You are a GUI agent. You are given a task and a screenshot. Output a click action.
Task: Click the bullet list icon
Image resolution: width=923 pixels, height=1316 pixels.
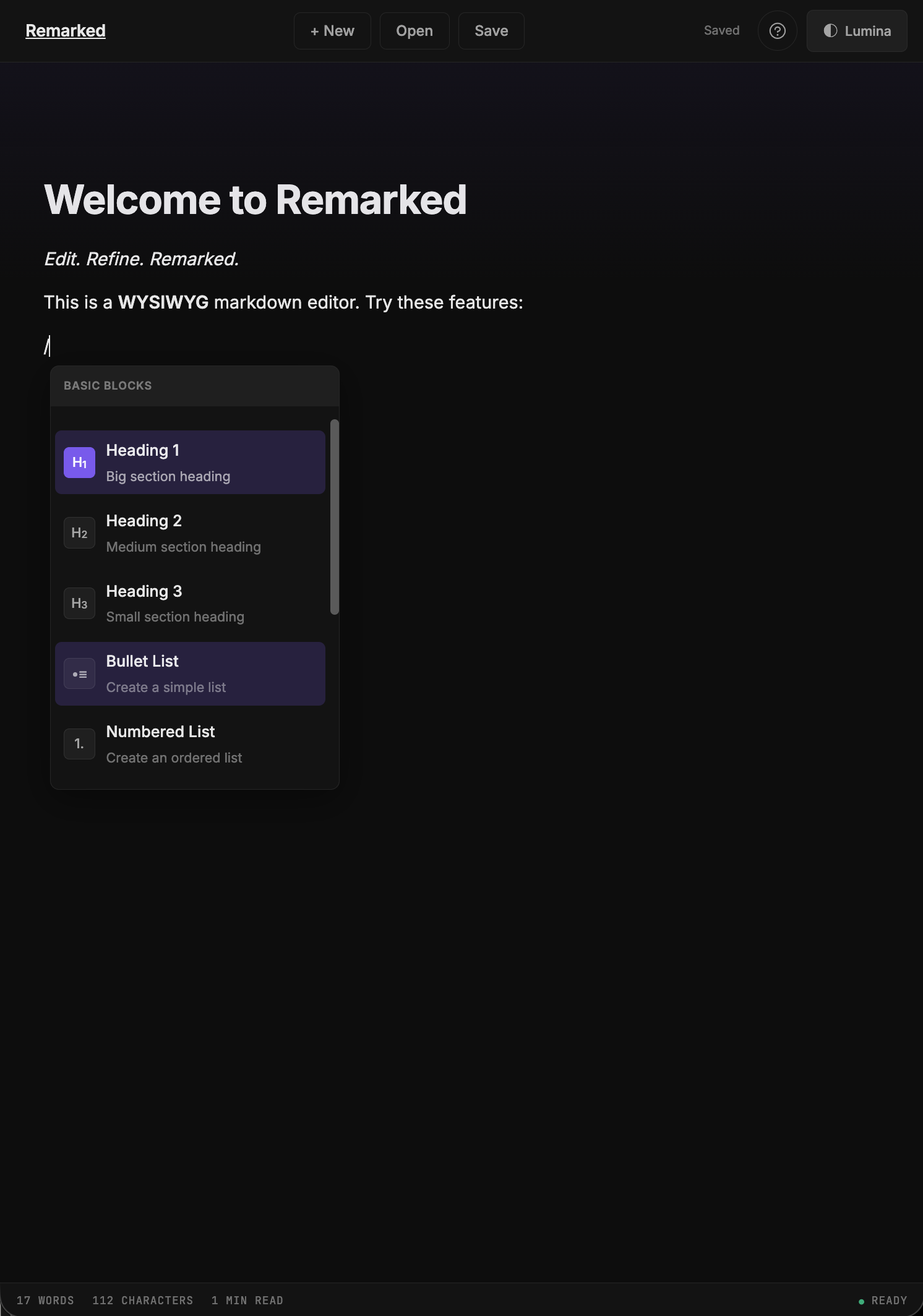click(x=79, y=674)
